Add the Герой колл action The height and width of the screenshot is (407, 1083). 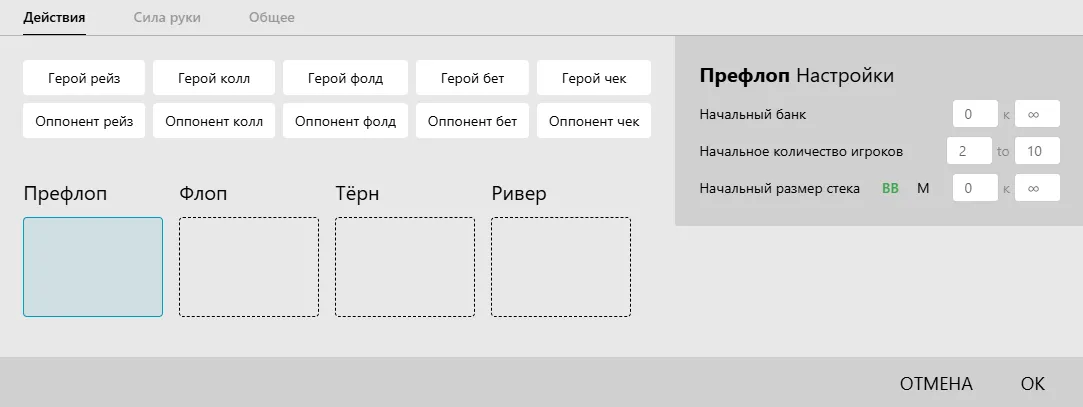point(214,78)
